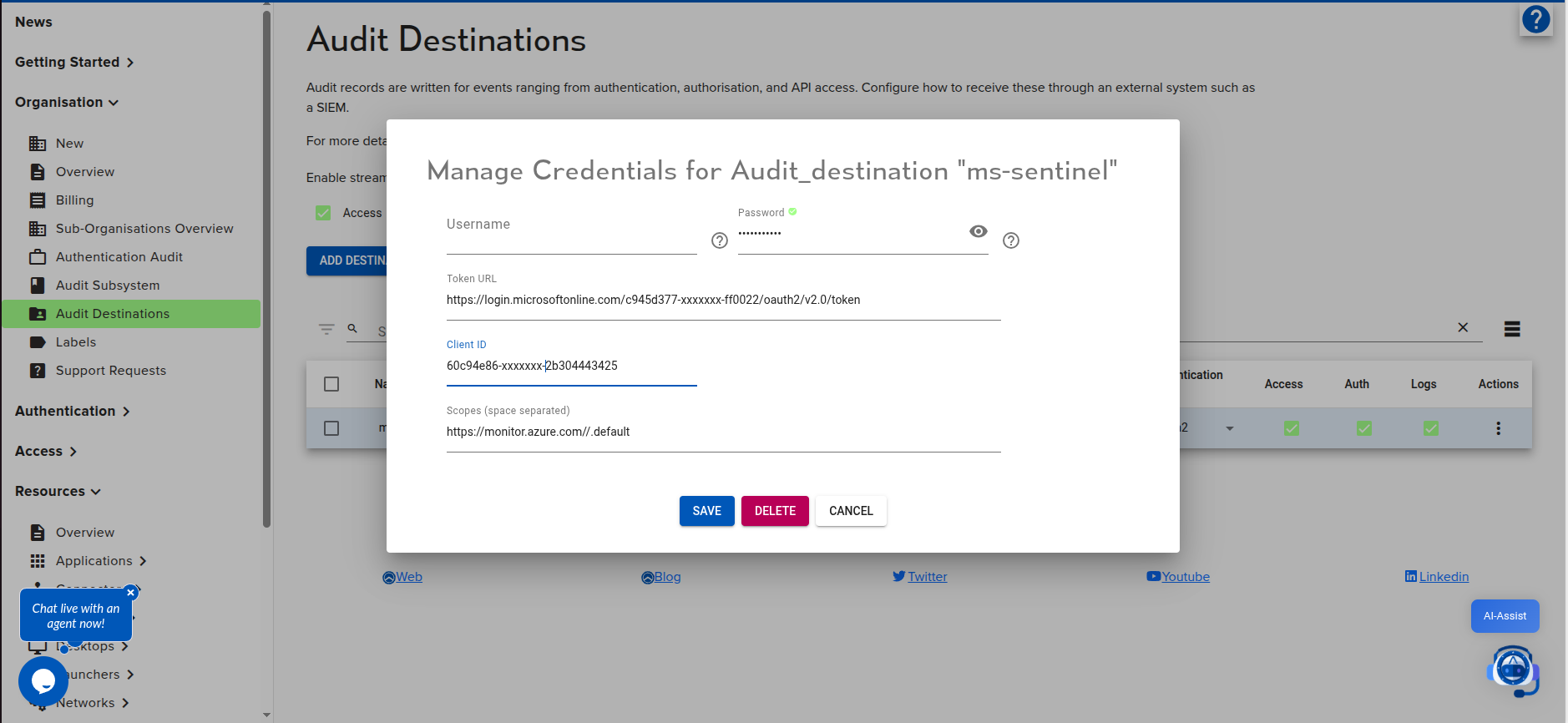Expand the Access section
This screenshot has height=723, width=1568.
pos(46,451)
